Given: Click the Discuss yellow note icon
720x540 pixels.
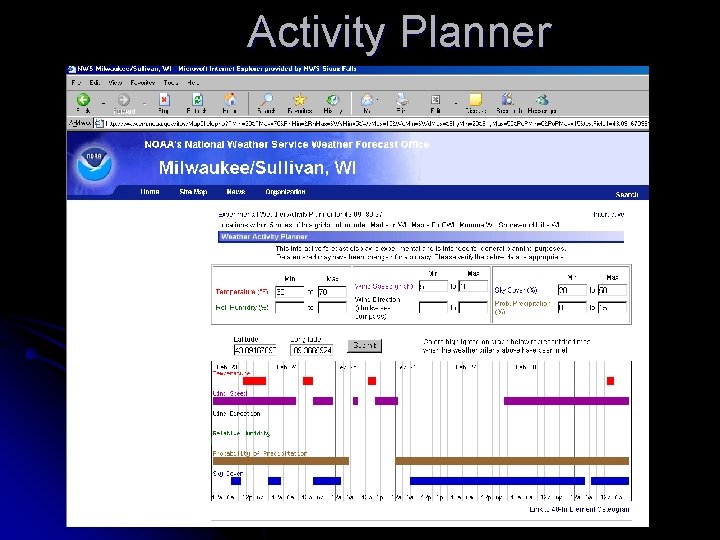Looking at the screenshot, I should [x=475, y=100].
